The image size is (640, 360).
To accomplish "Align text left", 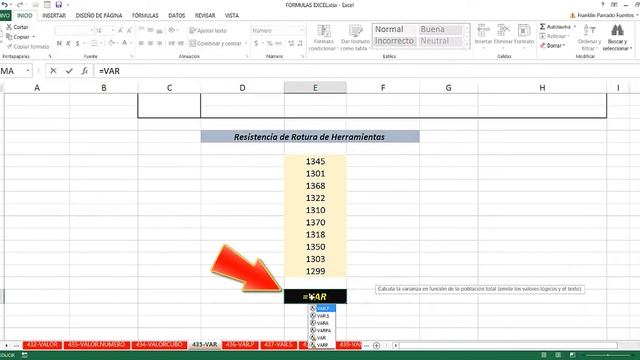I will pyautogui.click(x=141, y=43).
